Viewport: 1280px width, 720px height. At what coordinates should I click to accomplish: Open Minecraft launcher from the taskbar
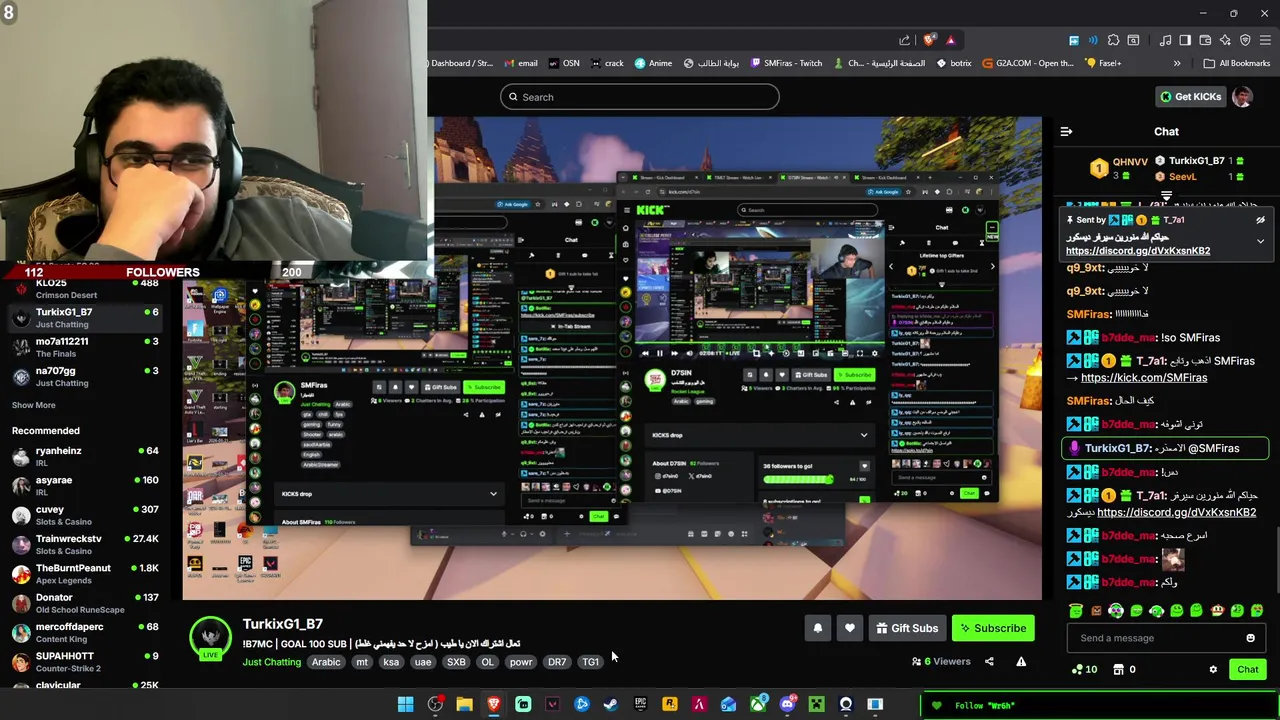(816, 705)
